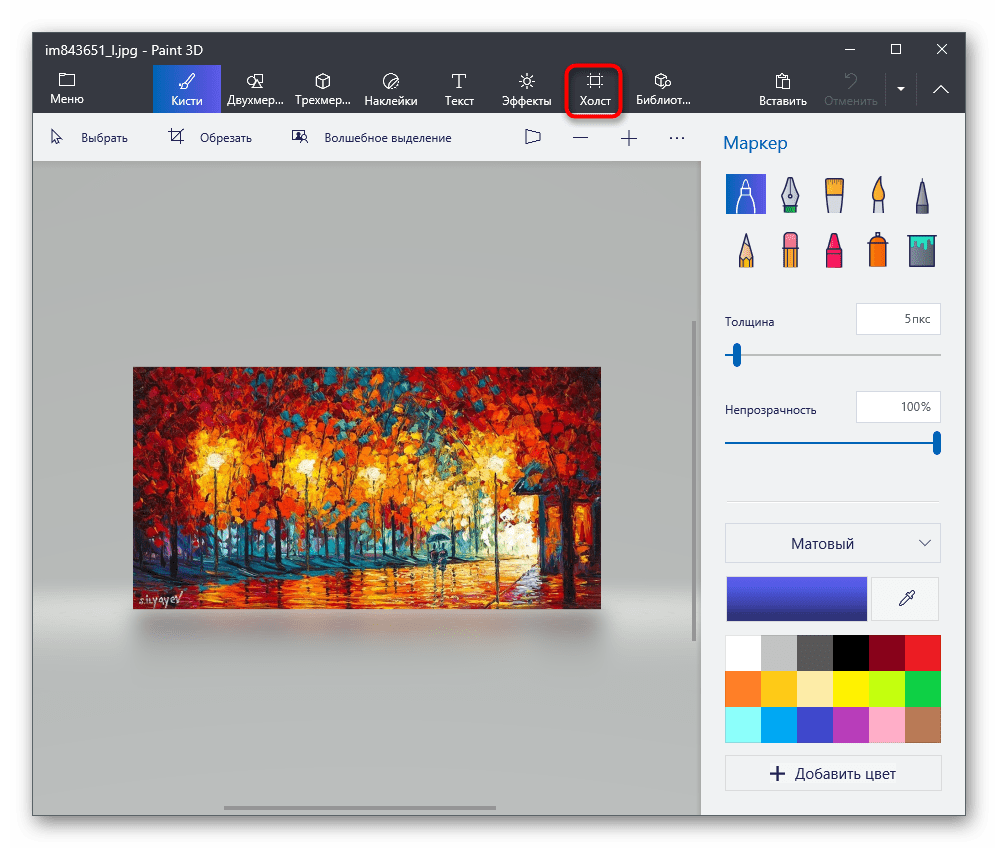This screenshot has height=848, width=998.
Task: Click the Добавить цвет button
Action: tap(832, 772)
